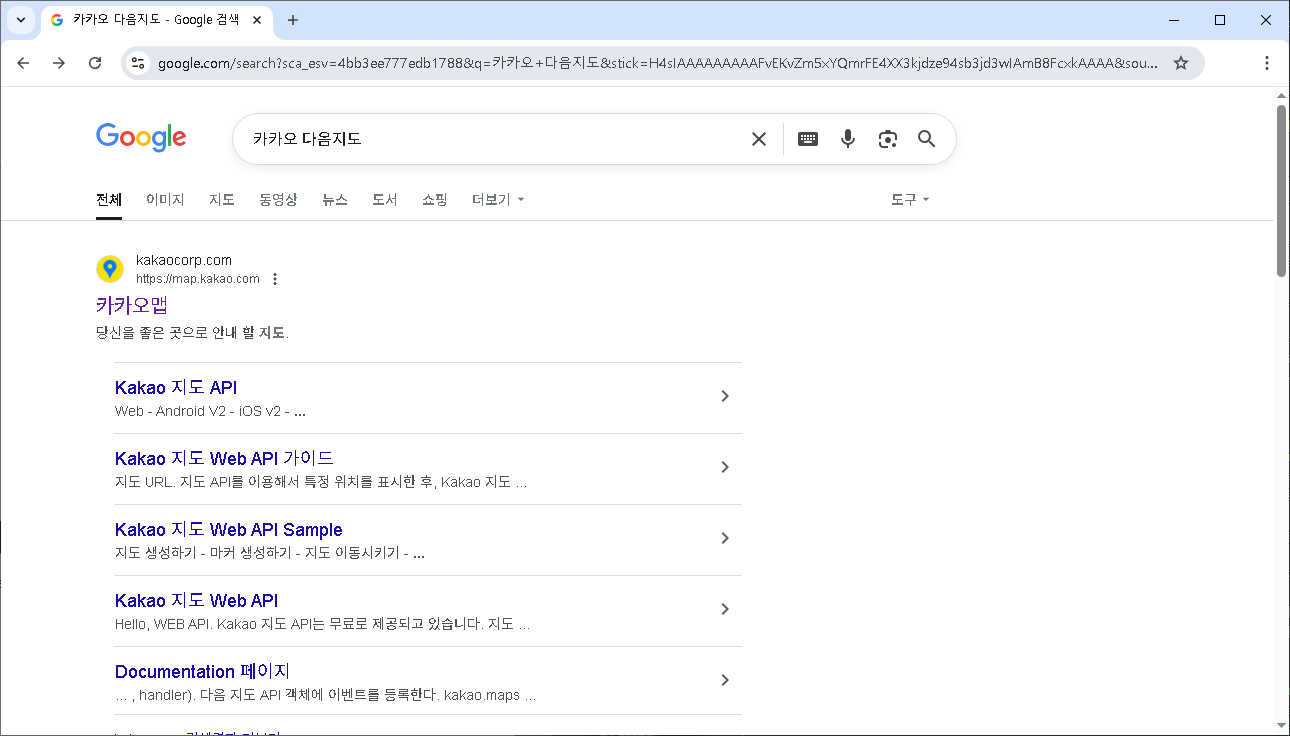Switch to the 뉴스 tab
The height and width of the screenshot is (736, 1290).
coord(334,199)
